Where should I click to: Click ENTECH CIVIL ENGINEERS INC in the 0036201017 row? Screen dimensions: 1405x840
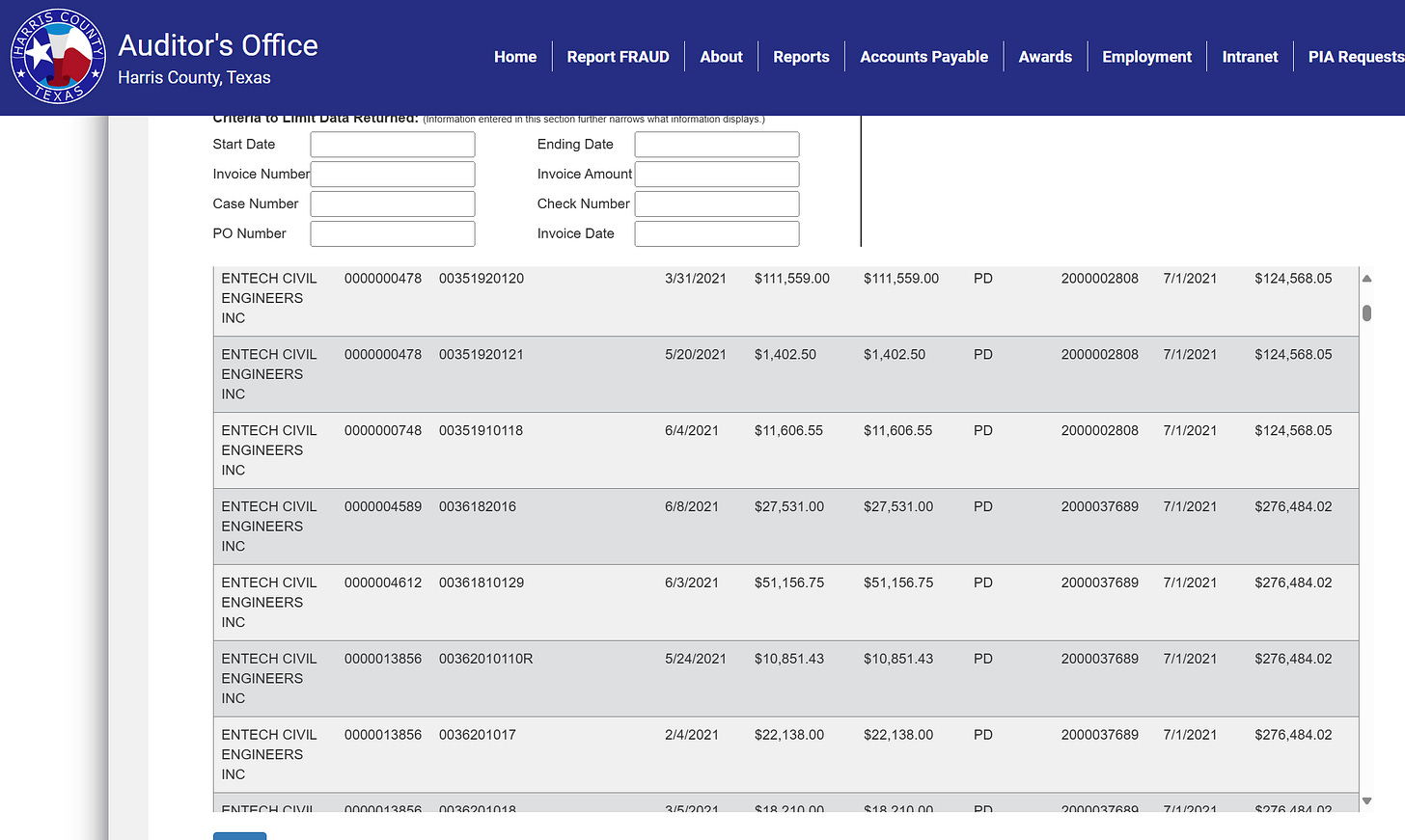[x=269, y=755]
